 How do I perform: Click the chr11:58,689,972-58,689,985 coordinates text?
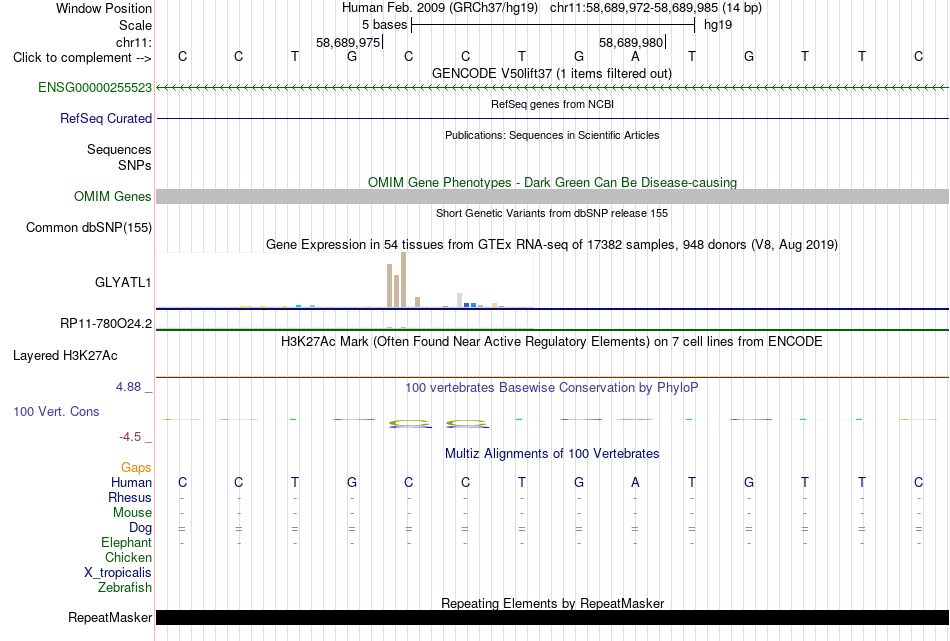click(x=634, y=8)
